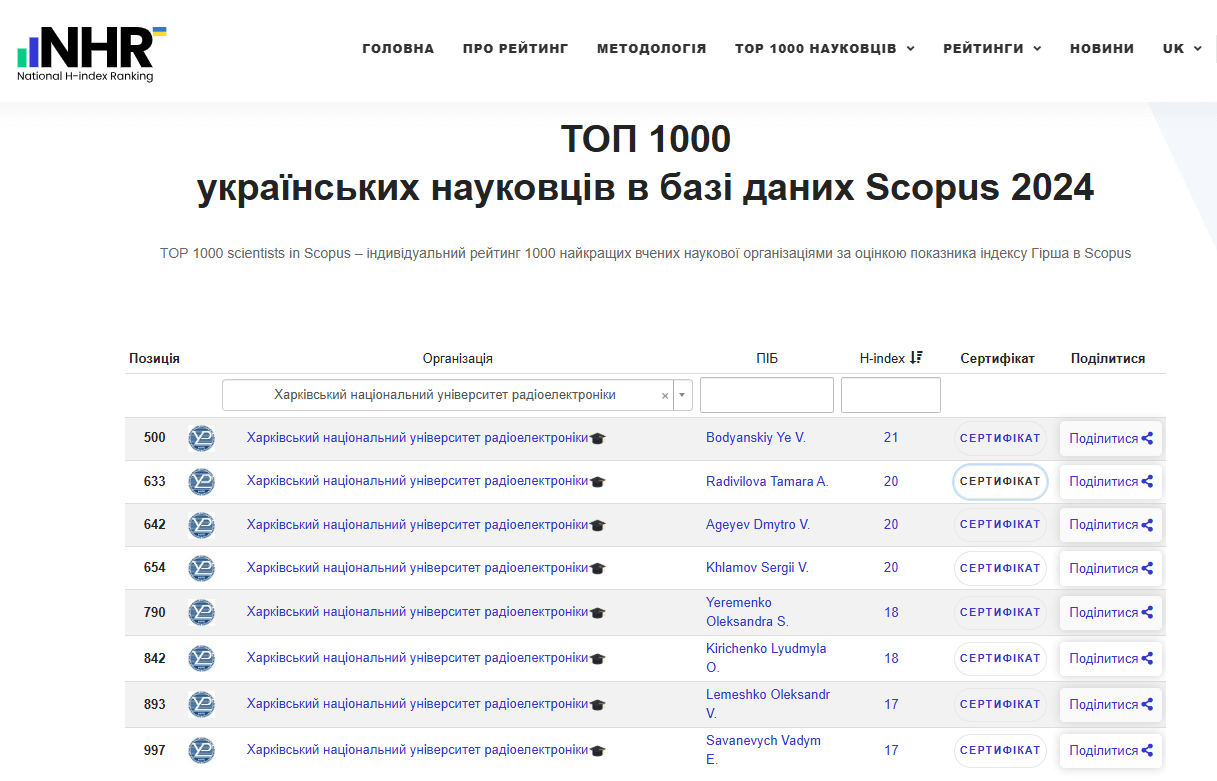Image resolution: width=1217 pixels, height=781 pixels.
Task: Focus the H-index filter input field
Action: pyautogui.click(x=890, y=395)
